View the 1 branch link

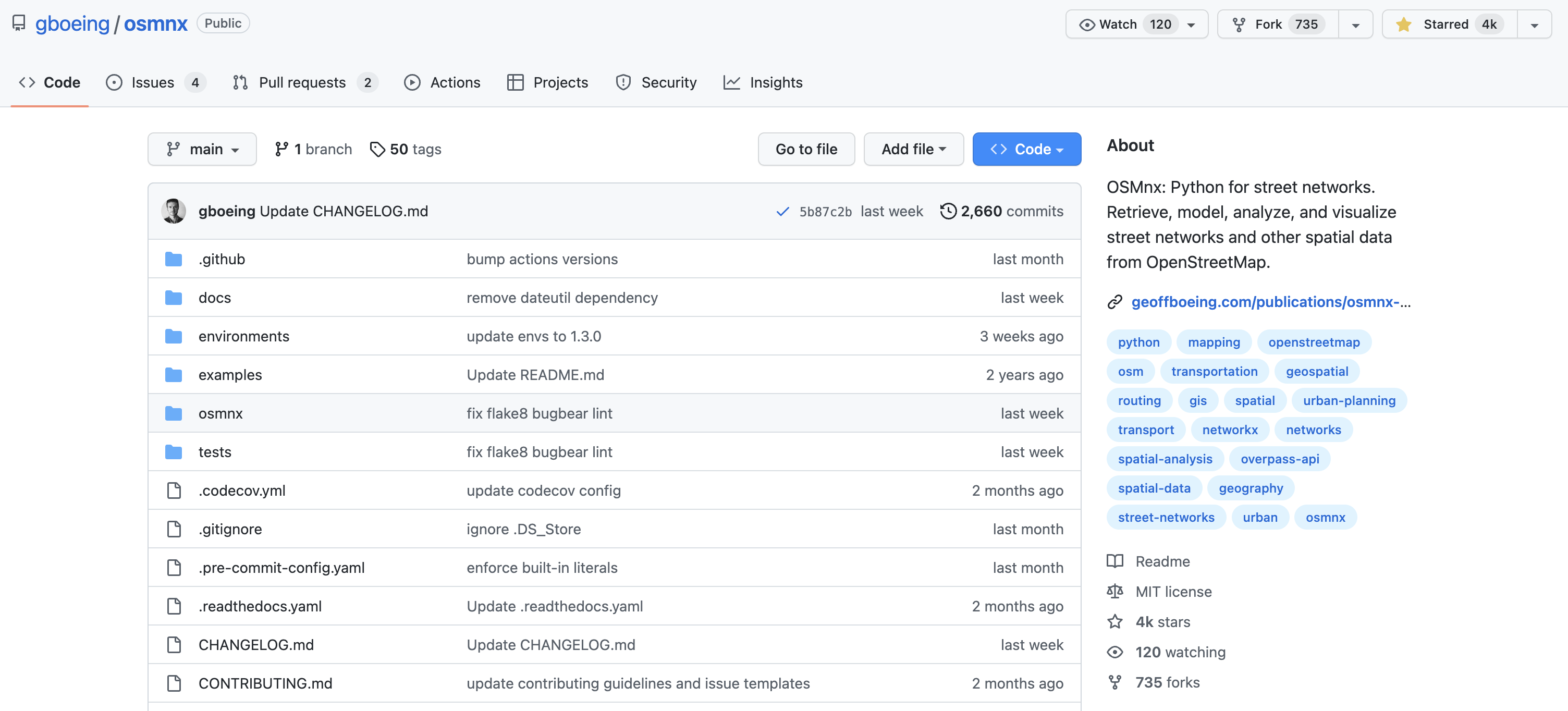point(313,149)
